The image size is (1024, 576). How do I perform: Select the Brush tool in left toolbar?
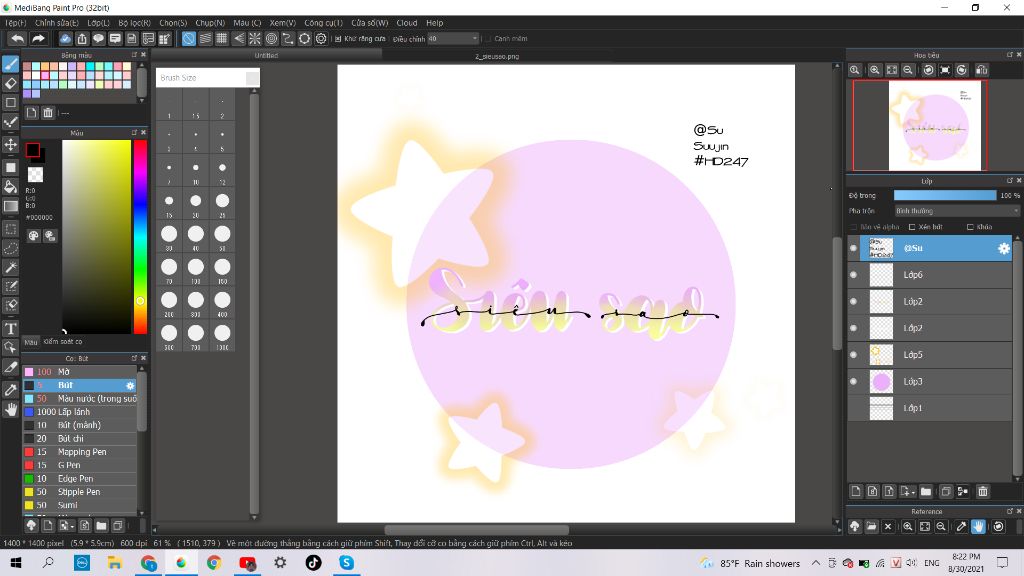pyautogui.click(x=10, y=64)
